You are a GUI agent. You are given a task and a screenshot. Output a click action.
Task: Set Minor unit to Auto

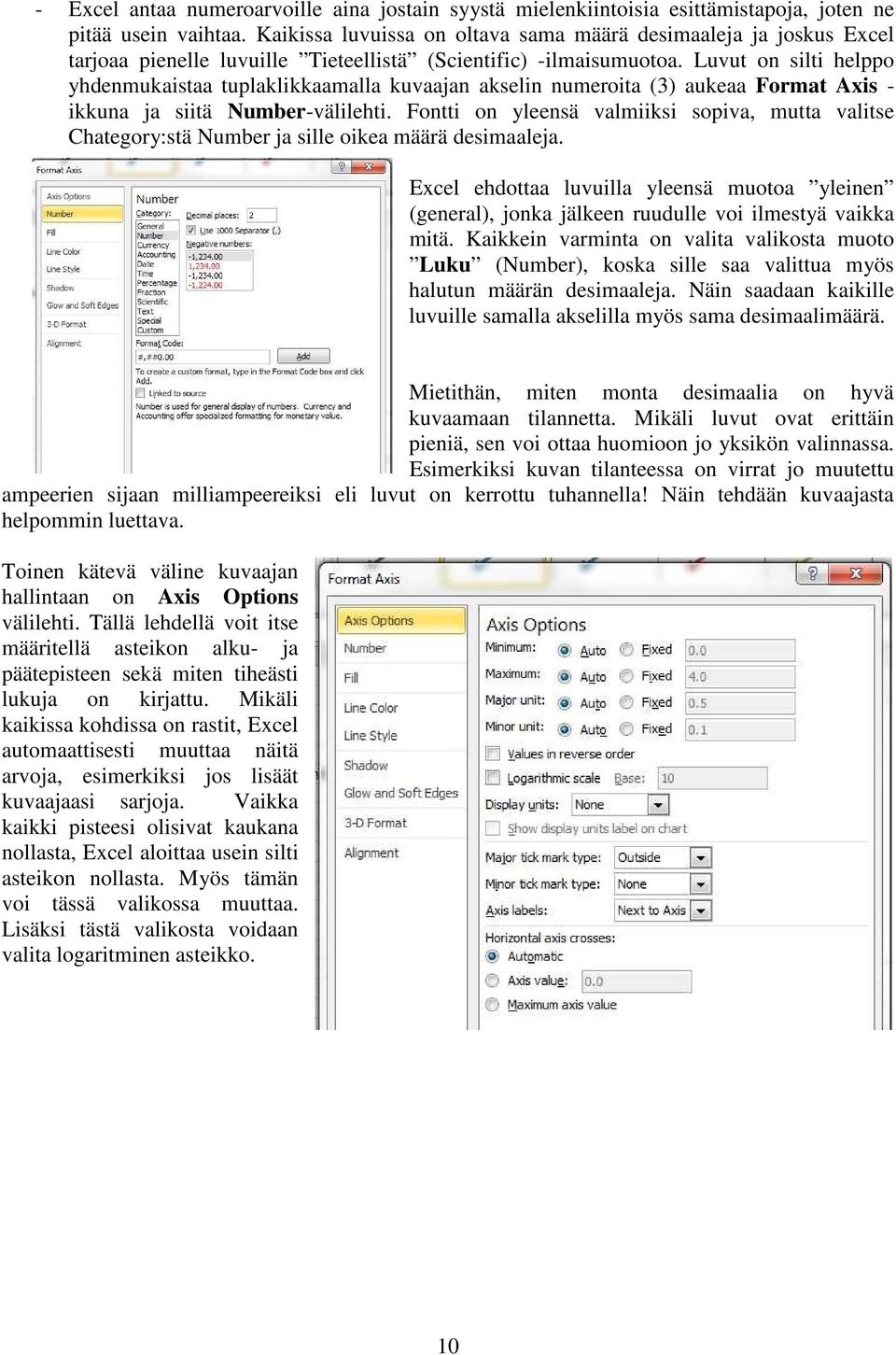(x=565, y=729)
